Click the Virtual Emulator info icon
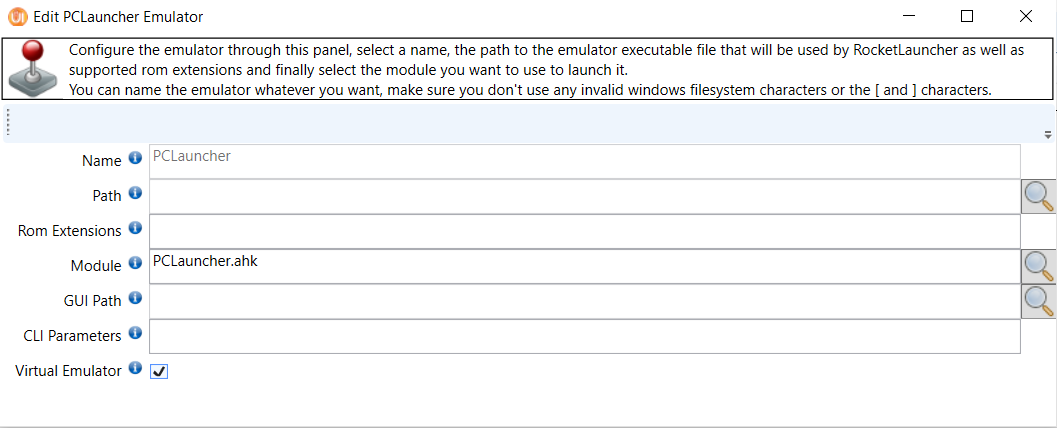This screenshot has width=1057, height=428. (x=135, y=369)
